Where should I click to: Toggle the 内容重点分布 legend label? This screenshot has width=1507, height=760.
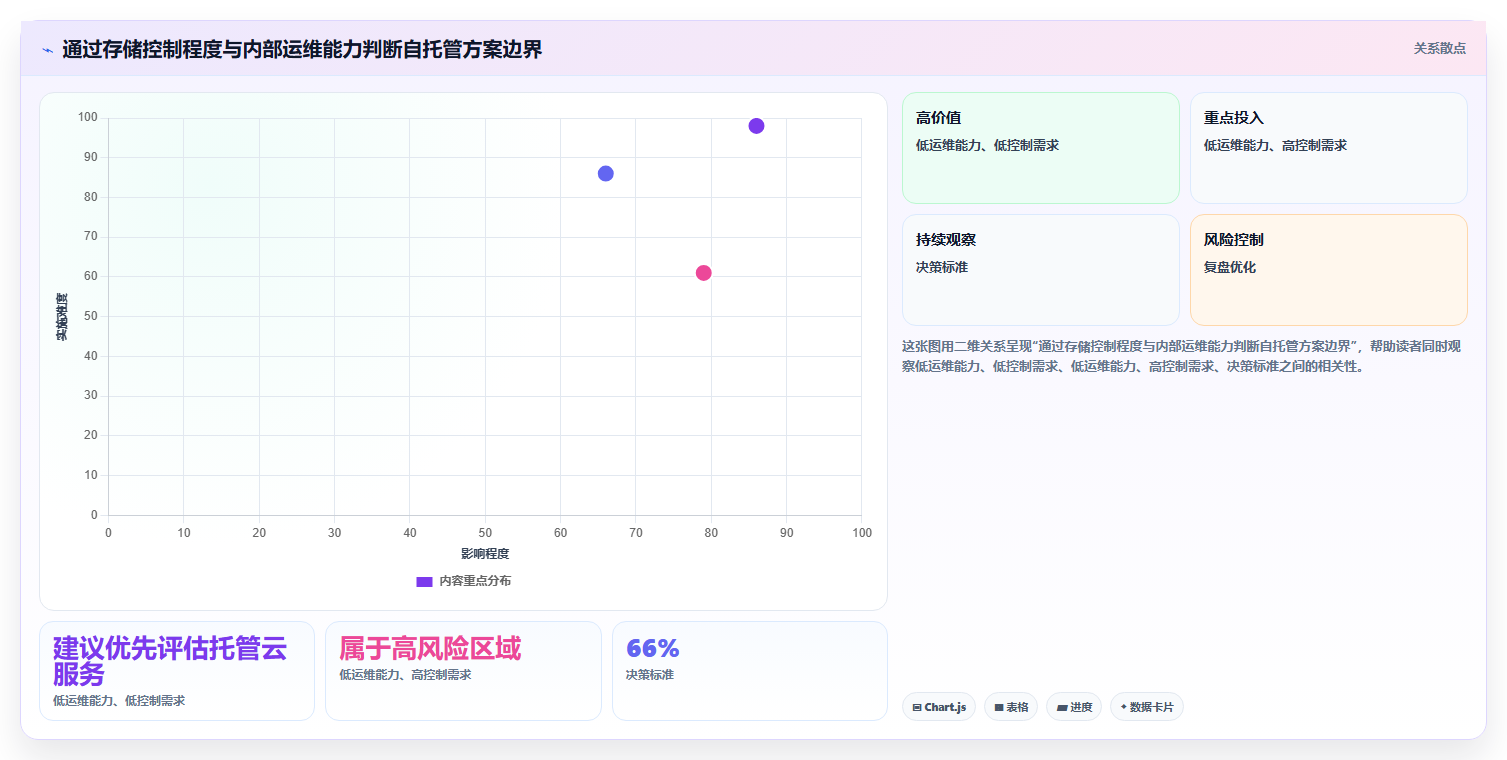click(x=475, y=581)
